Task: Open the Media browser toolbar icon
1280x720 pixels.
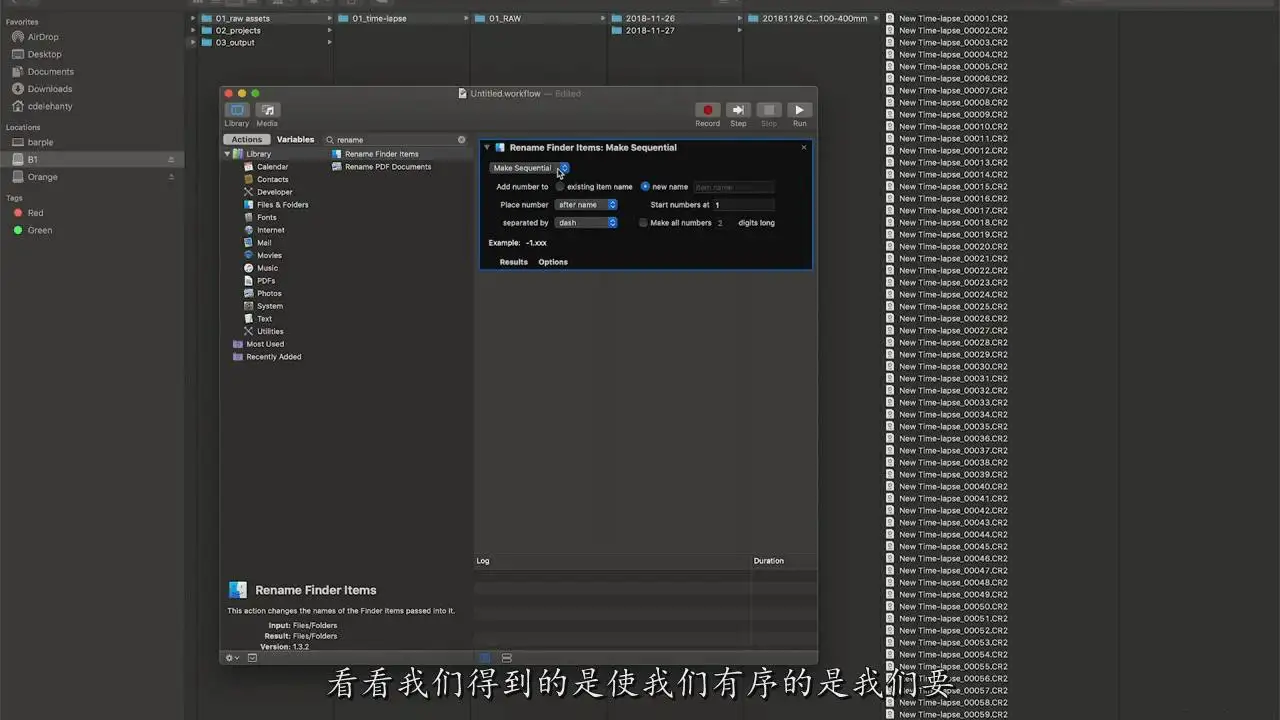Action: click(267, 110)
